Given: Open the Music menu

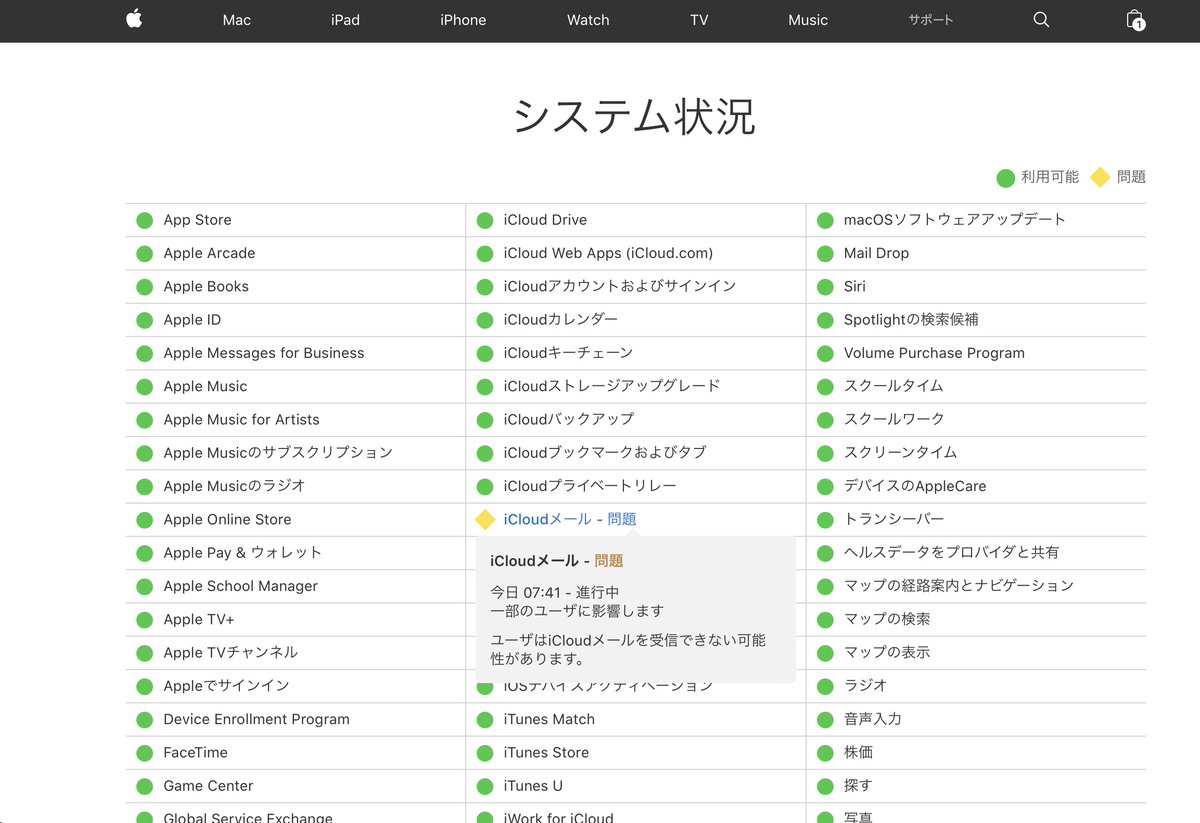Looking at the screenshot, I should pos(808,20).
